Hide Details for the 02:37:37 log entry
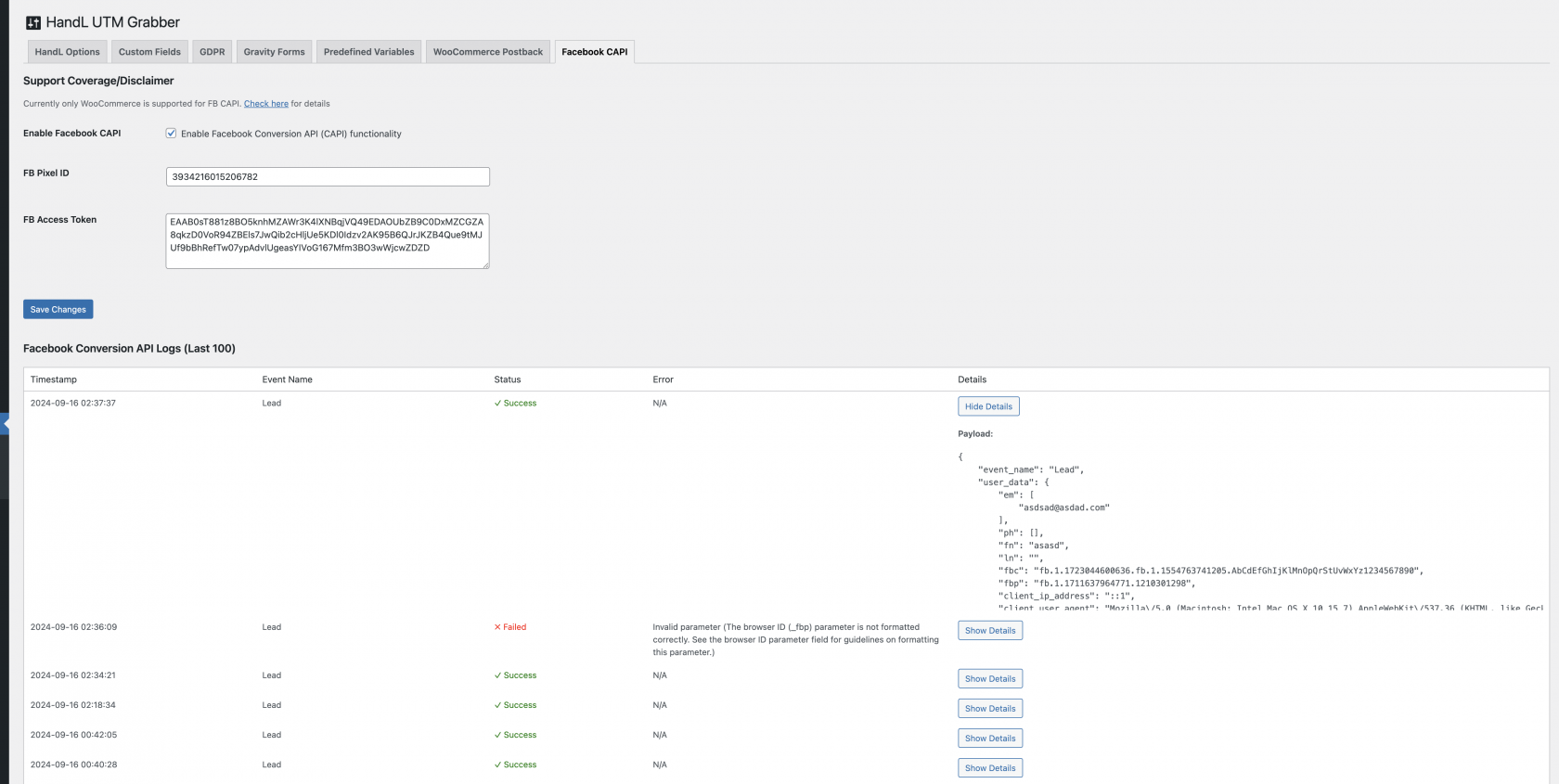 [988, 406]
